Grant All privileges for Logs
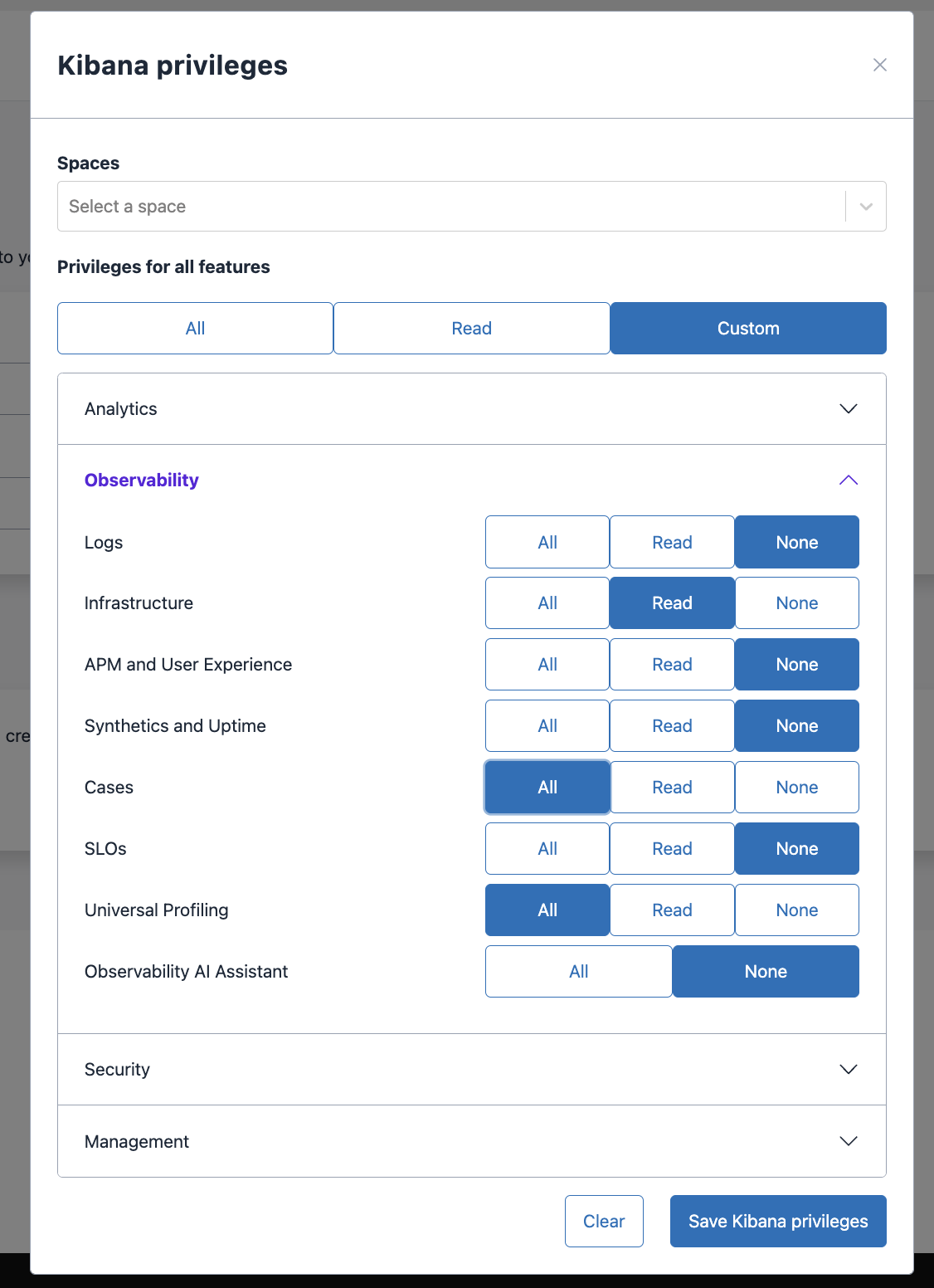934x1288 pixels. 547,542
